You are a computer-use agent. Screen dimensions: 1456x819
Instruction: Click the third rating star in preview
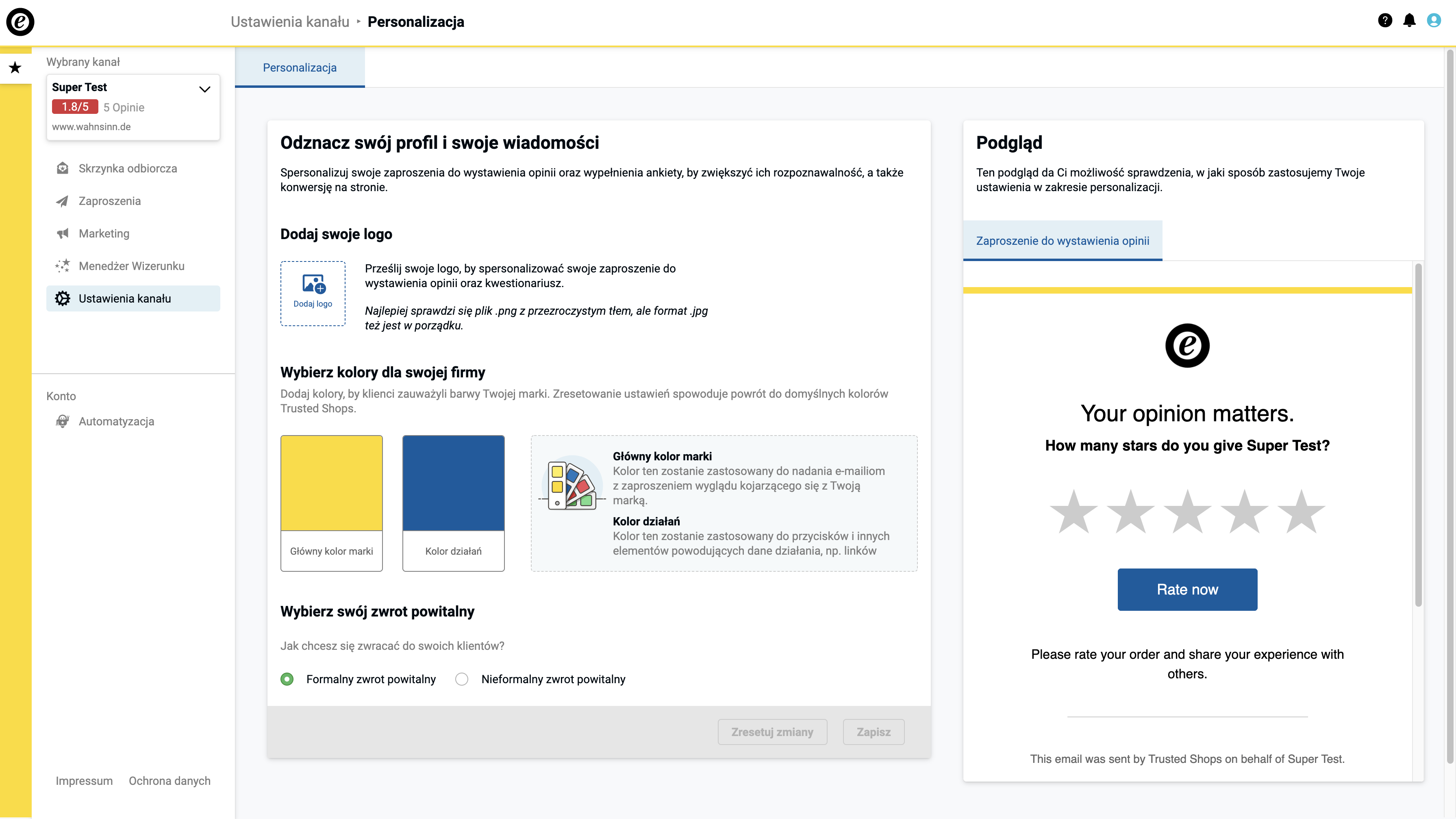1187,512
